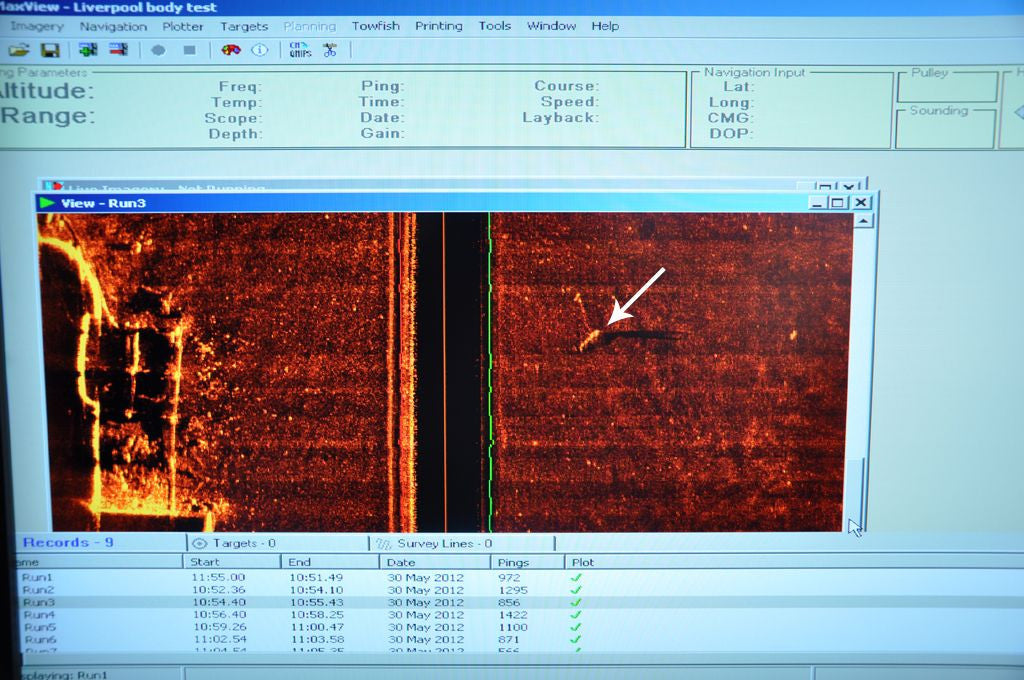Toggle the Plot checkmark for Run6
This screenshot has height=680, width=1024.
tap(576, 639)
